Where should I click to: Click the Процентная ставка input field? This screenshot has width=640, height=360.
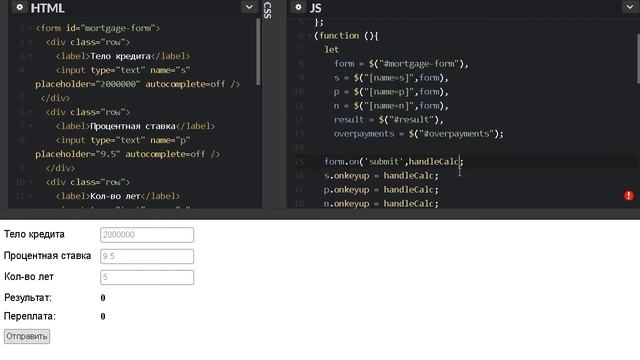pyautogui.click(x=147, y=256)
